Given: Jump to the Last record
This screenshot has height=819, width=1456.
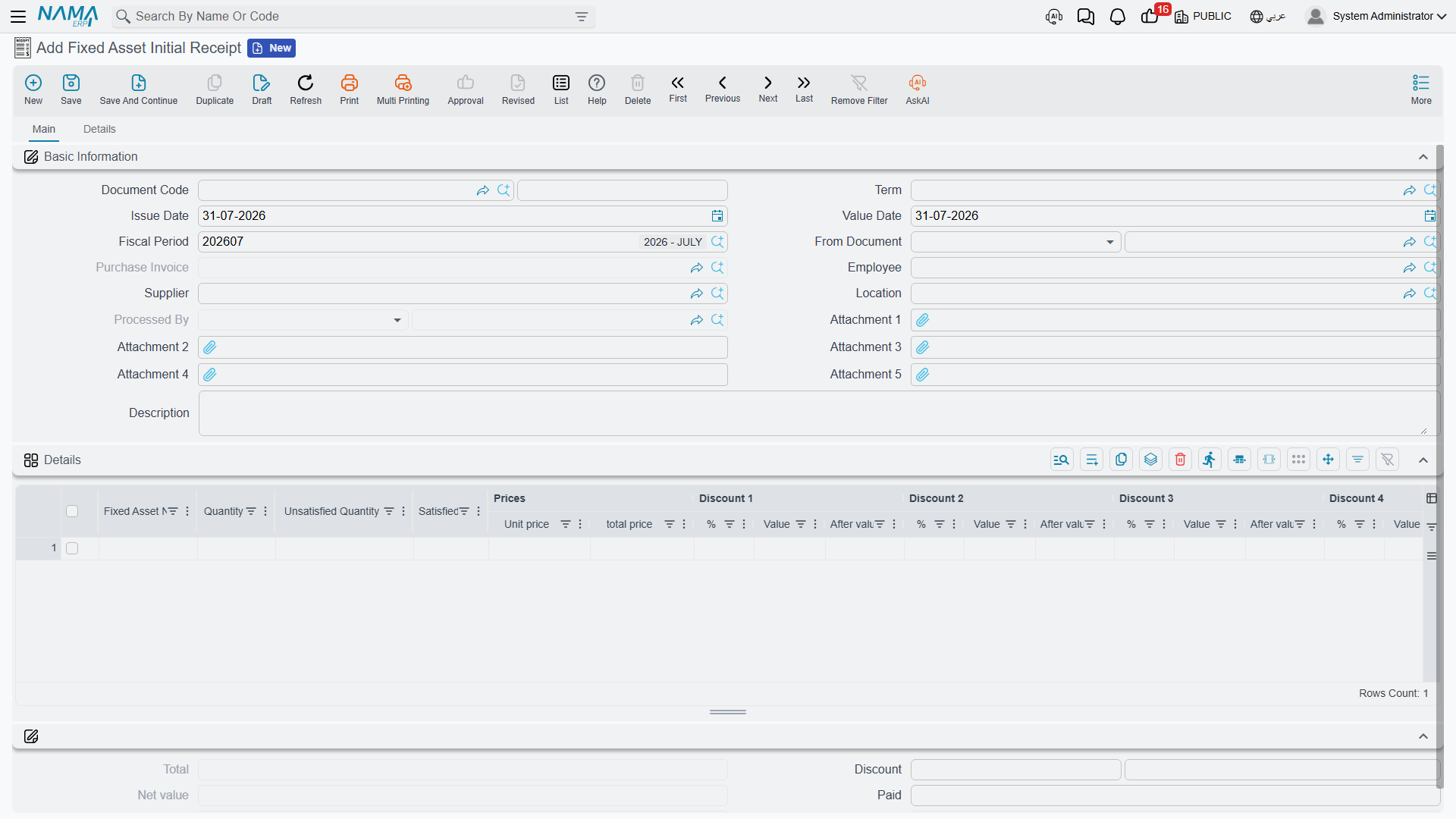Looking at the screenshot, I should 804,89.
